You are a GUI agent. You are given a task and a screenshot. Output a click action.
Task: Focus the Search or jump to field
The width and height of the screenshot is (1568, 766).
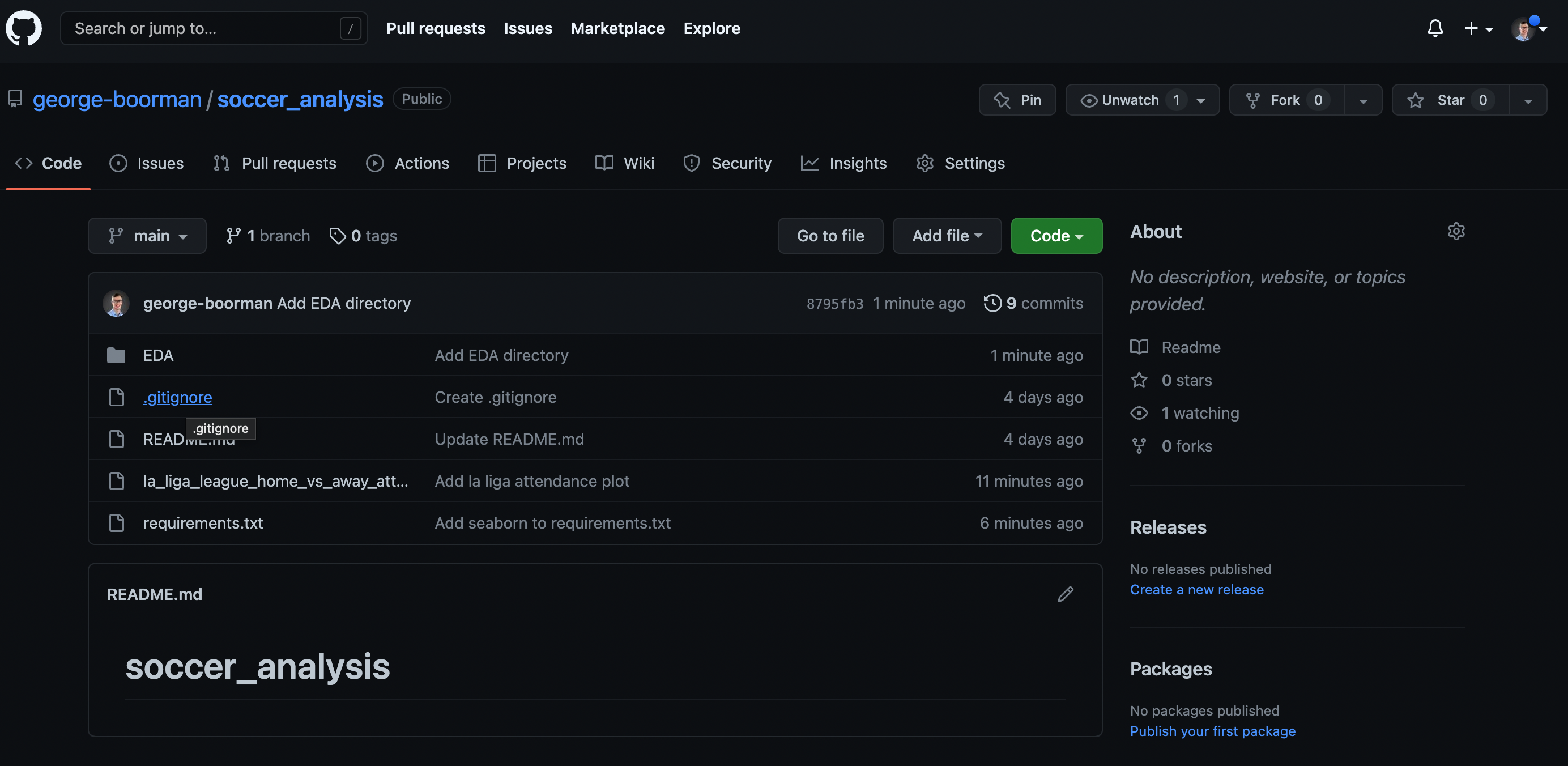(x=214, y=28)
